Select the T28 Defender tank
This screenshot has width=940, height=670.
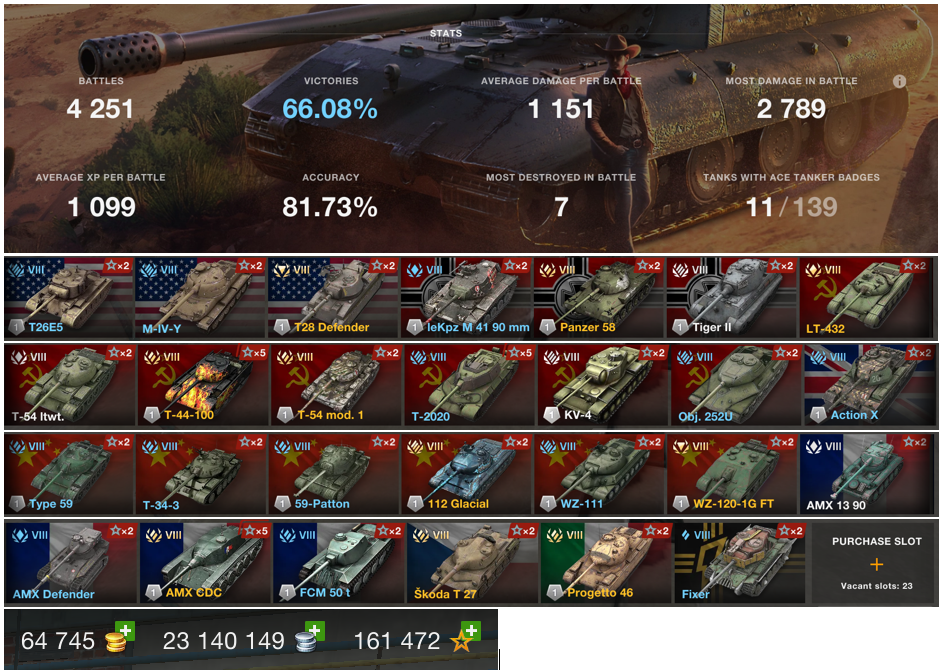pos(333,298)
